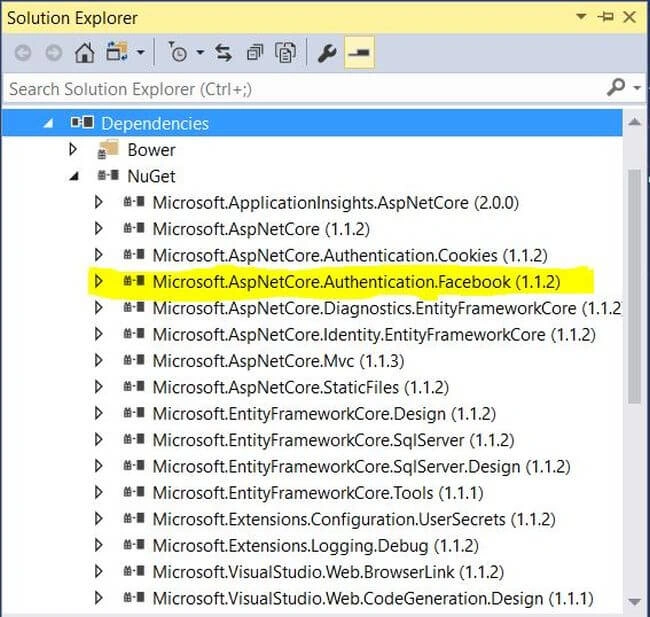Expand EntityFrameworkCore.Design package node

99,413
